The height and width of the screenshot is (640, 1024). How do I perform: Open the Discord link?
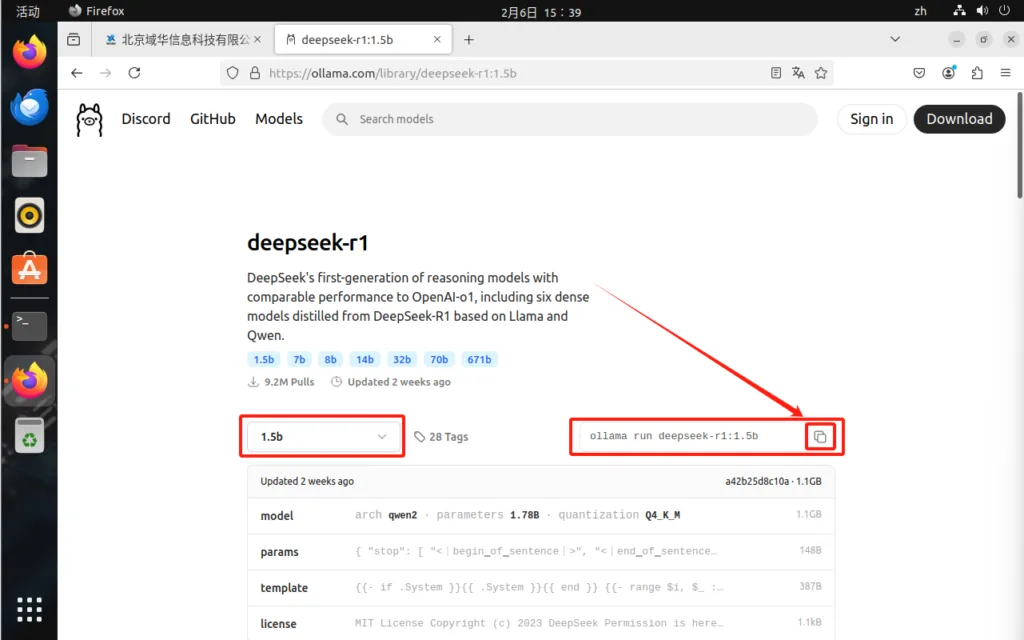[146, 119]
